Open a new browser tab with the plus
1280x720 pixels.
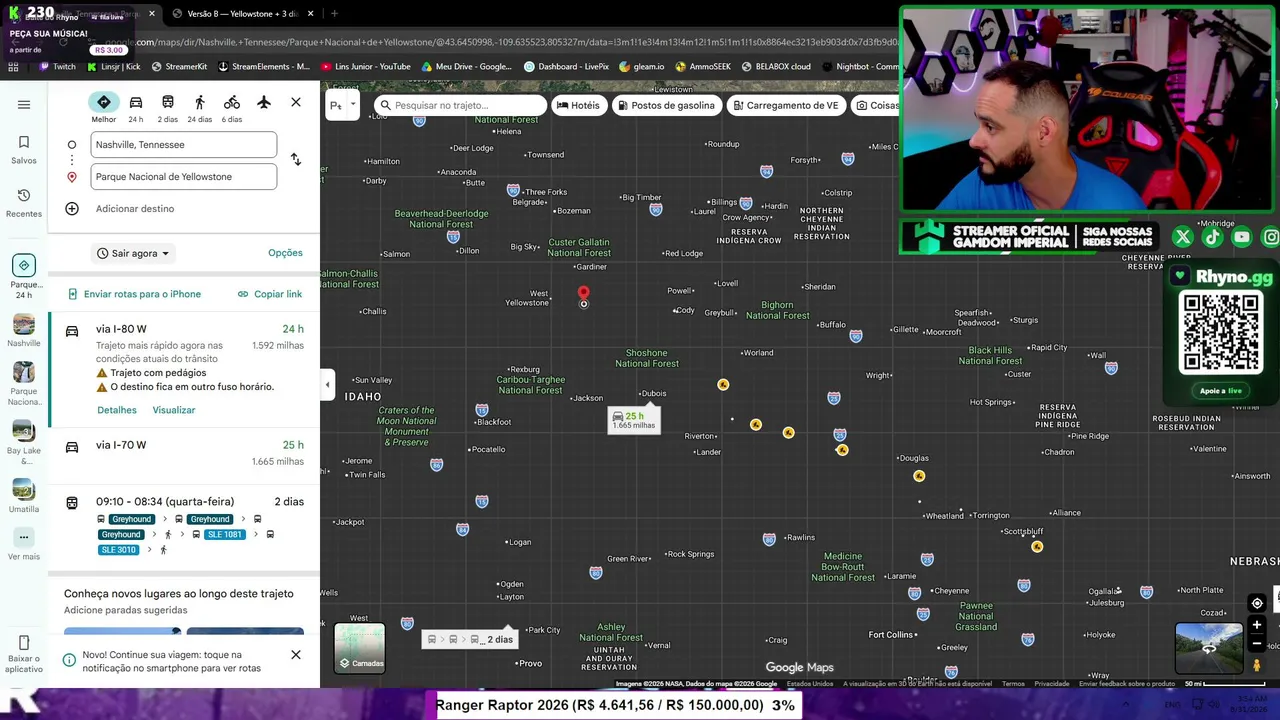(x=334, y=14)
